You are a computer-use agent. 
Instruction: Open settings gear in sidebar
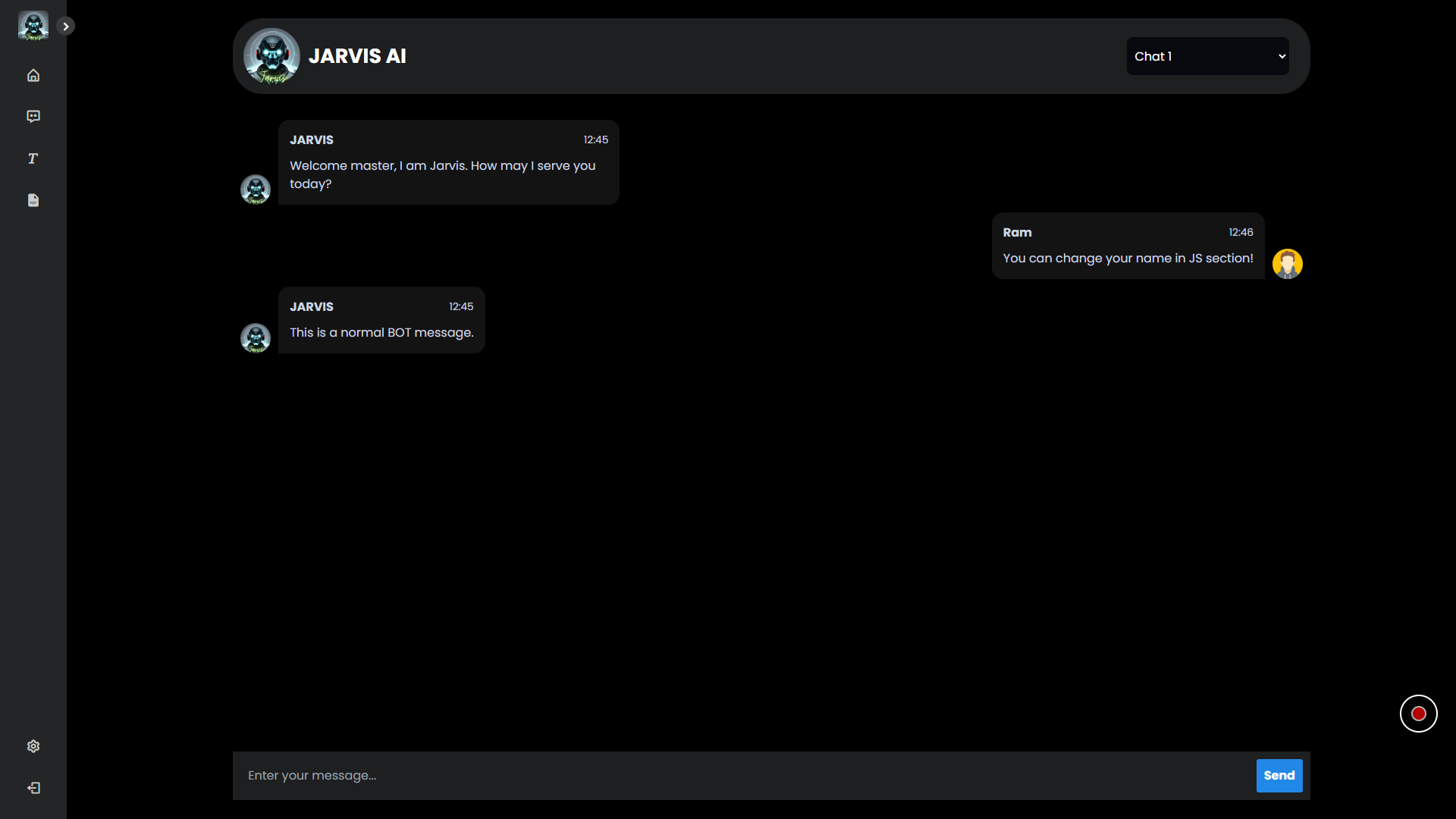(x=33, y=746)
